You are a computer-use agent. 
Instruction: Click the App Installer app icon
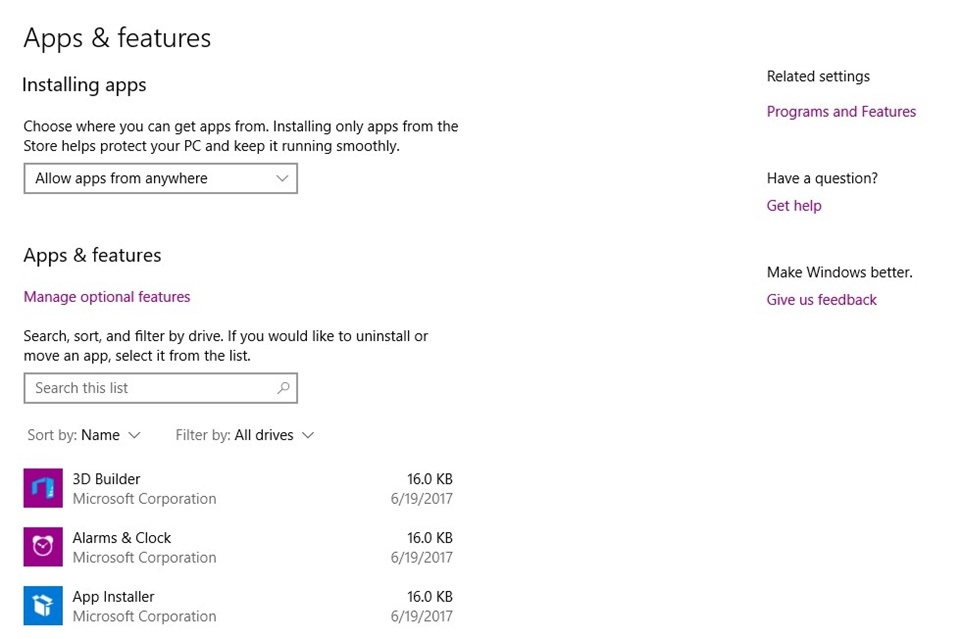pyautogui.click(x=43, y=606)
